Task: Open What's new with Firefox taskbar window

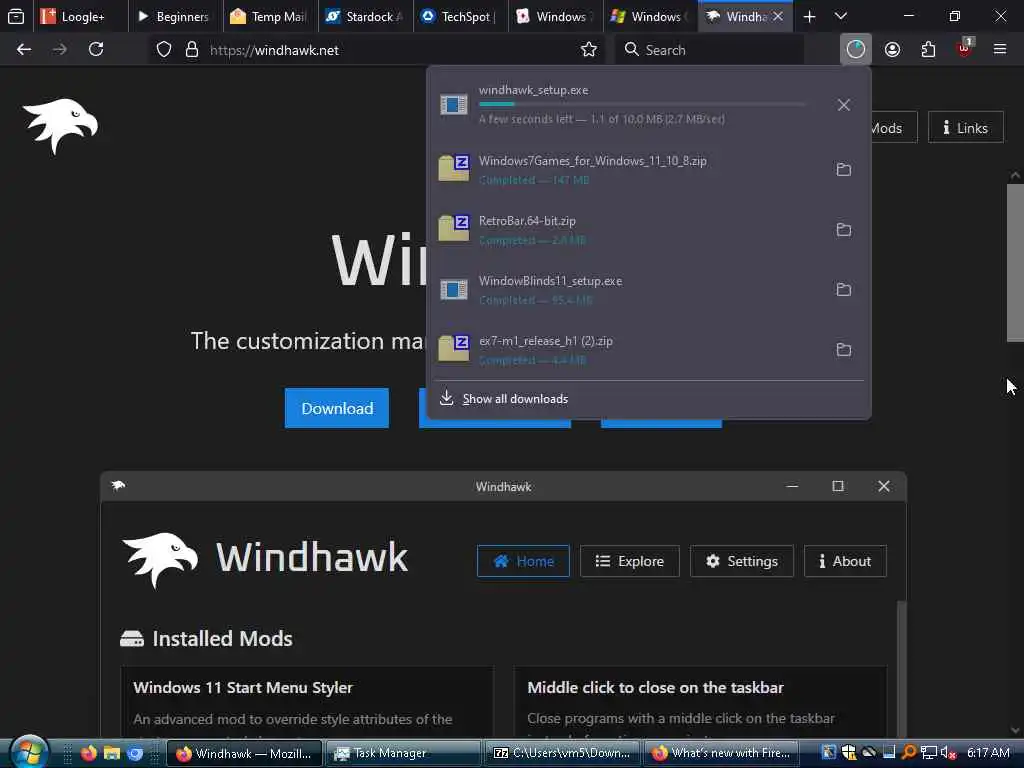Action: click(x=721, y=753)
